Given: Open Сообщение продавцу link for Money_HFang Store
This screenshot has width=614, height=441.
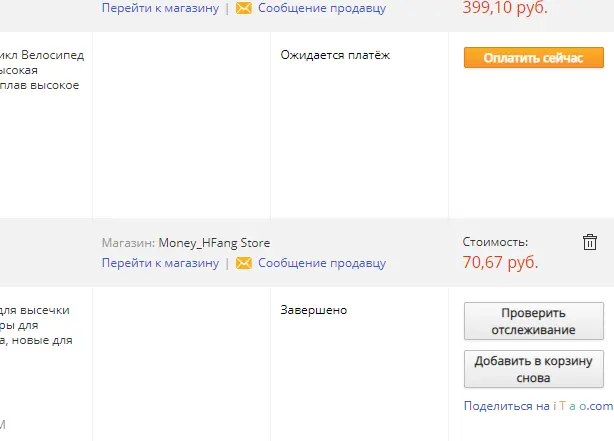Looking at the screenshot, I should tap(322, 263).
